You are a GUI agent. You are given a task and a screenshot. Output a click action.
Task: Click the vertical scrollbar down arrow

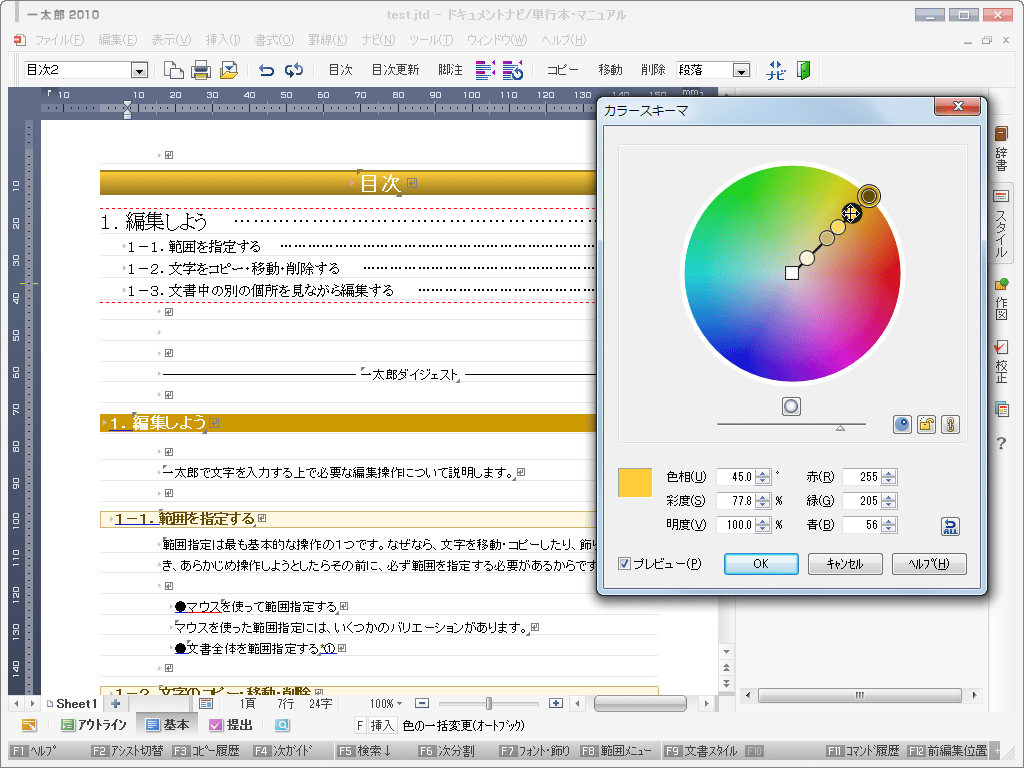[726, 651]
